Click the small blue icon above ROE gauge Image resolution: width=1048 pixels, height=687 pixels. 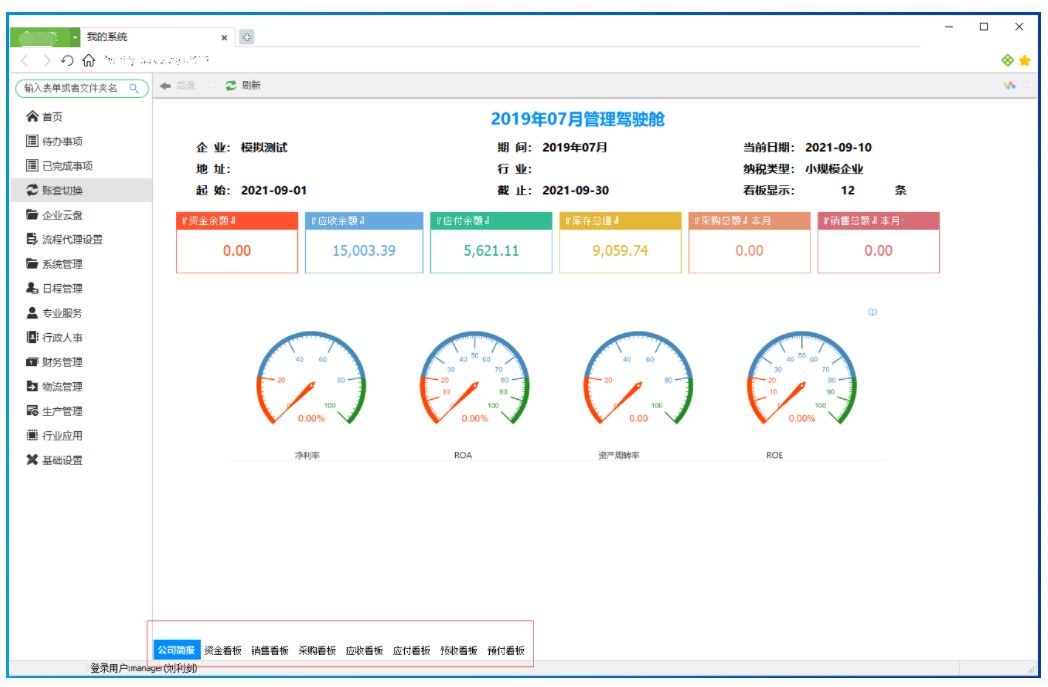click(872, 312)
